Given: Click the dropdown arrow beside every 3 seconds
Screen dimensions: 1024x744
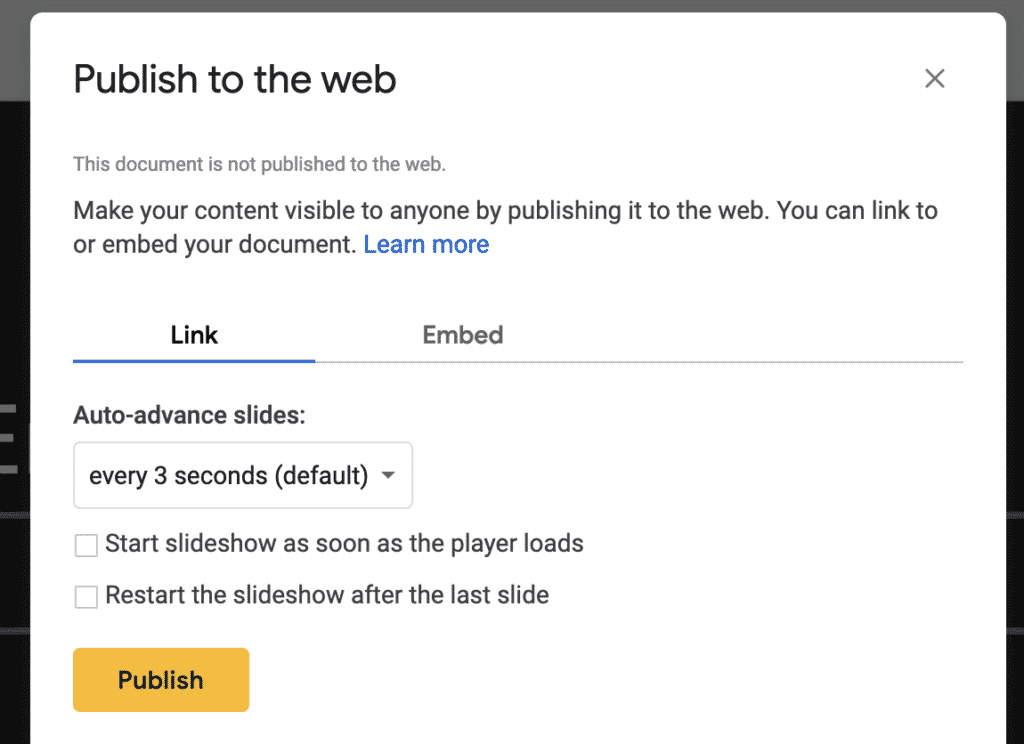Looking at the screenshot, I should click(388, 476).
